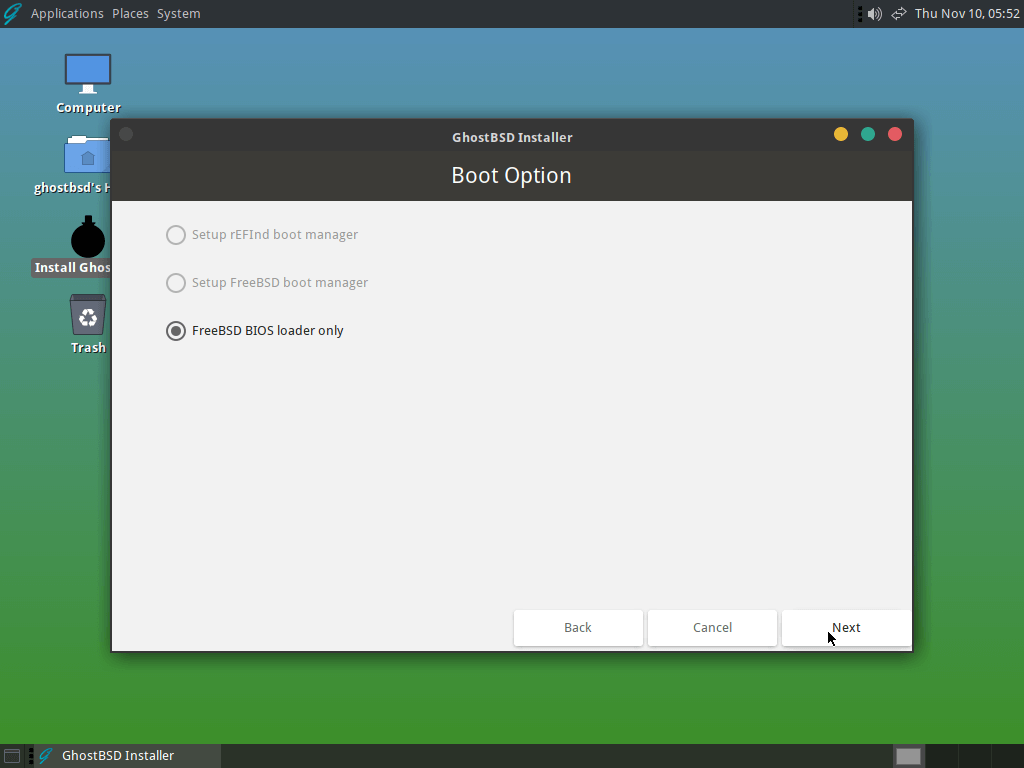
Task: Click GhostBSD Installer taskbar entry
Action: pos(128,756)
